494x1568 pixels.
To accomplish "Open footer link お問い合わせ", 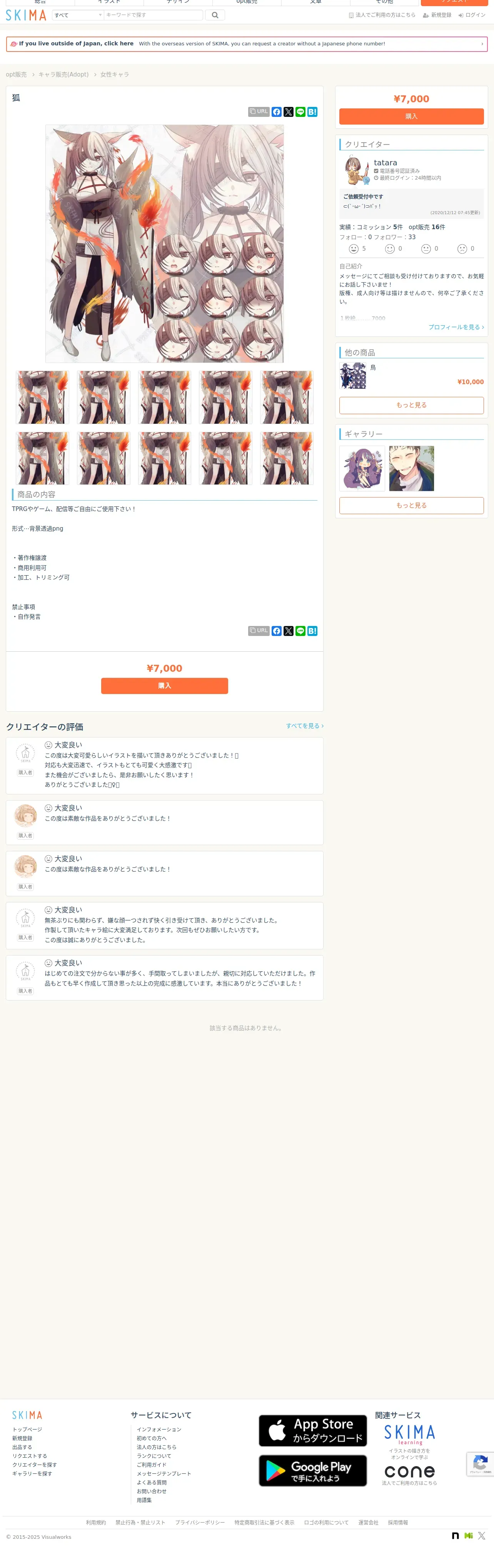I will point(152,1491).
